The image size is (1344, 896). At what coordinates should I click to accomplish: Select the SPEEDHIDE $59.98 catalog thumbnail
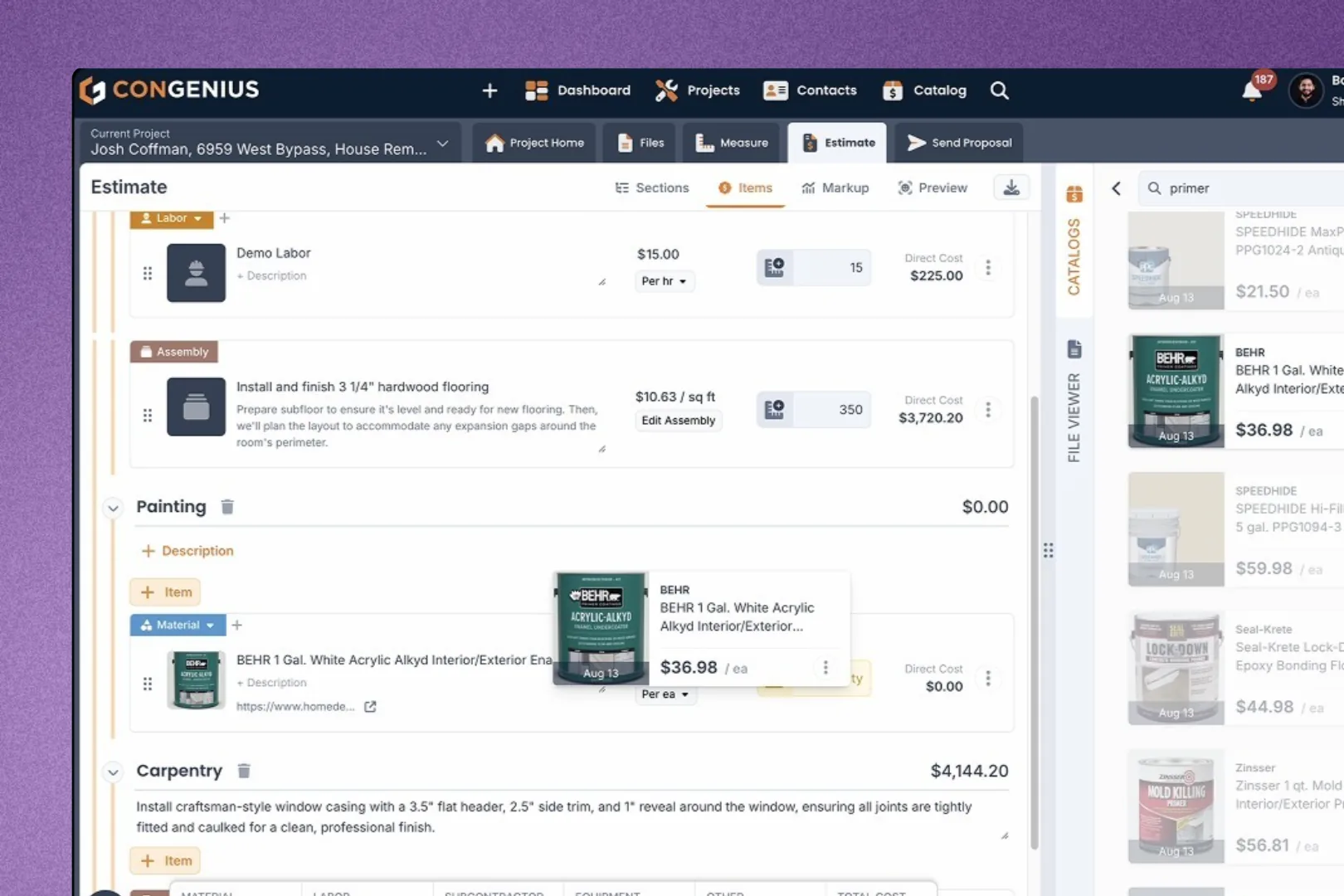(x=1176, y=529)
